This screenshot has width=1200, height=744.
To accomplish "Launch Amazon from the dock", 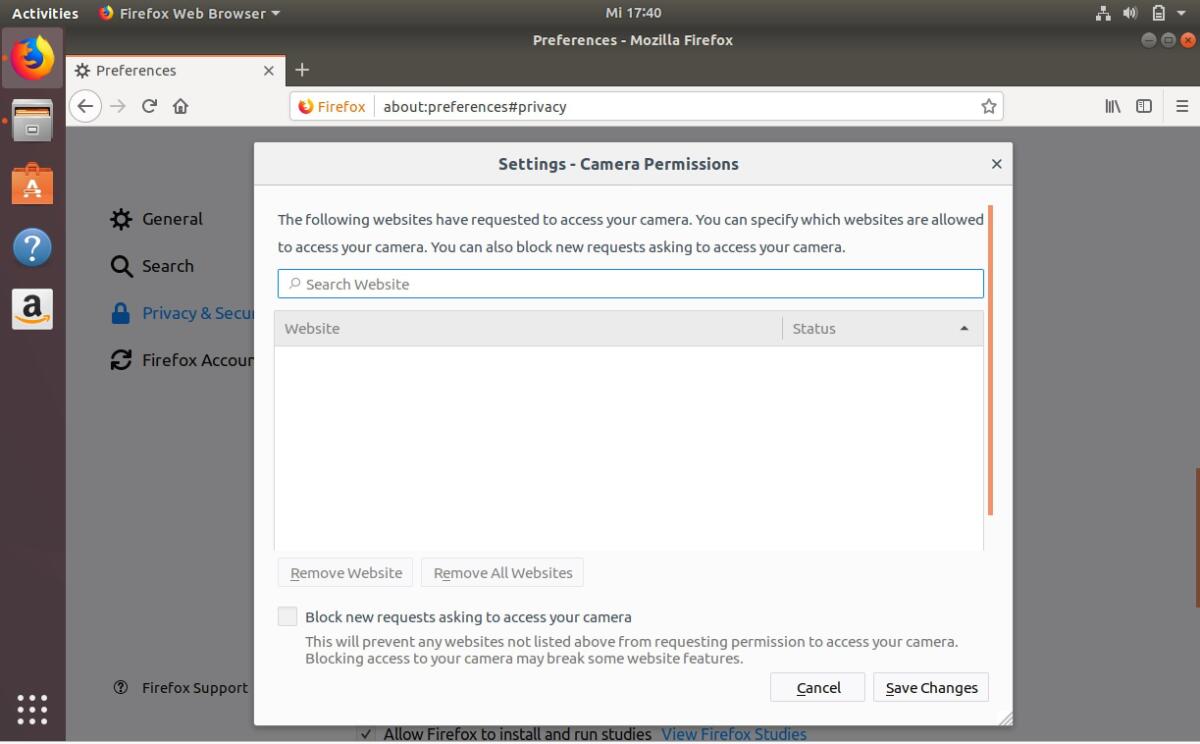I will (x=32, y=310).
